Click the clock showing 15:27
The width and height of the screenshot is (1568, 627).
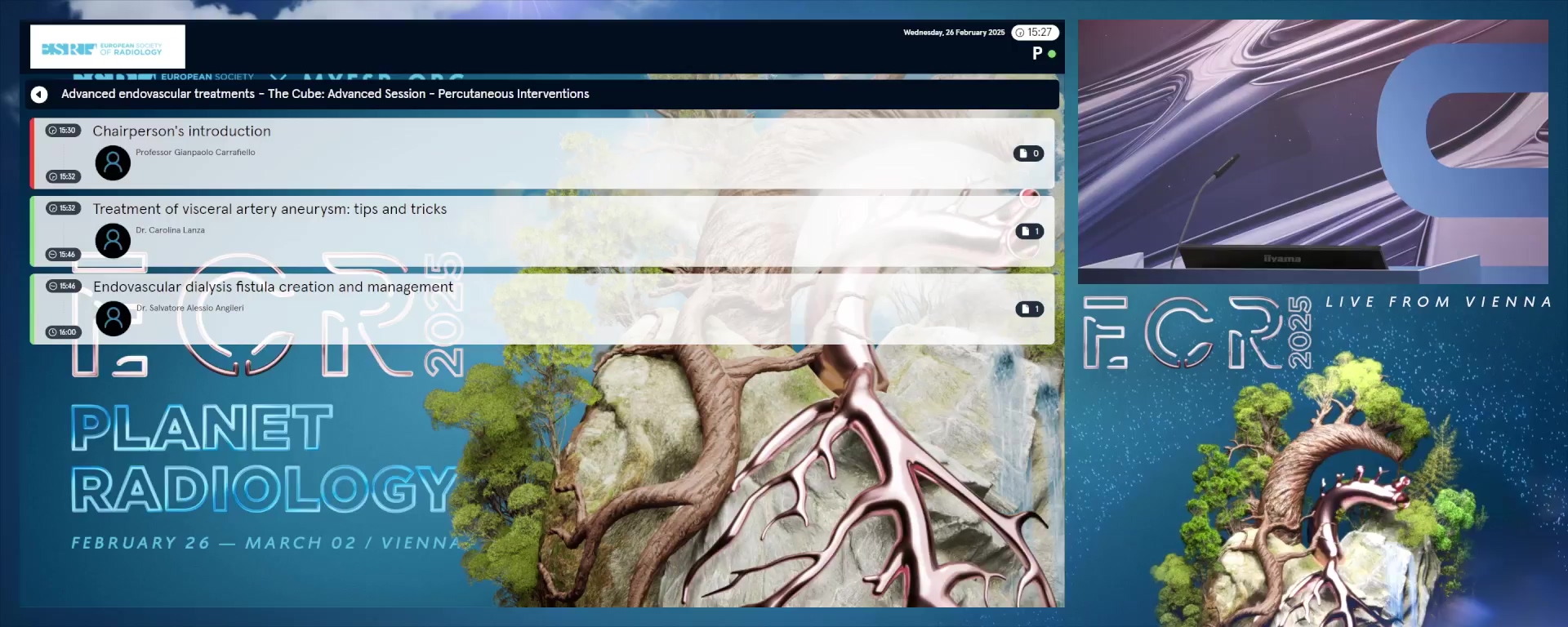pyautogui.click(x=1035, y=33)
